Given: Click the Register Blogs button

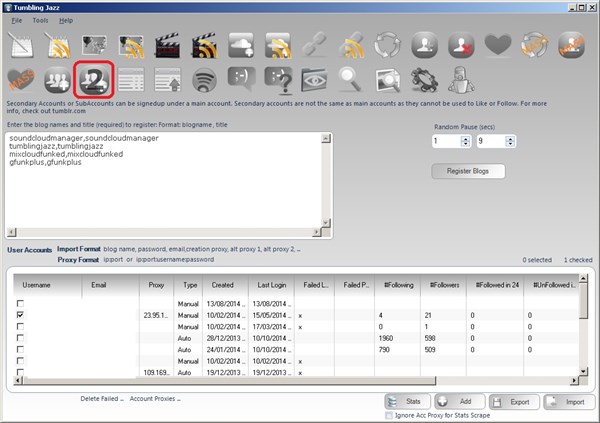Looking at the screenshot, I should click(x=468, y=171).
